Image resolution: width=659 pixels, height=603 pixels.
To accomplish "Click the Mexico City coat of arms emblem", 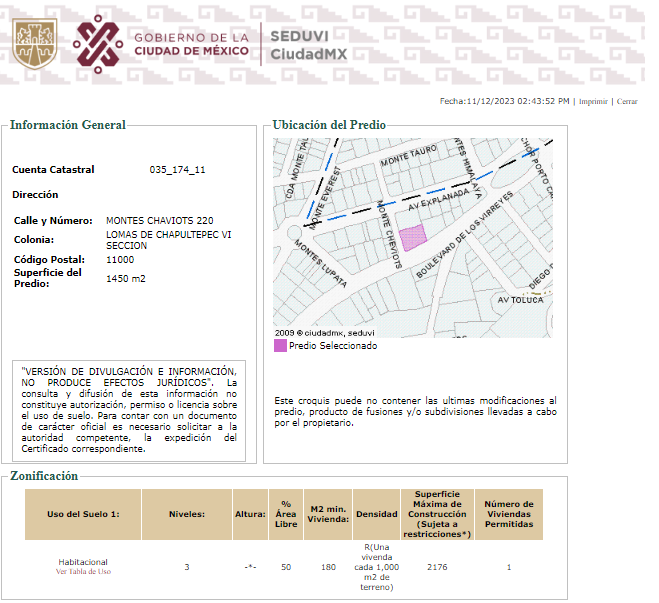I will coord(34,44).
